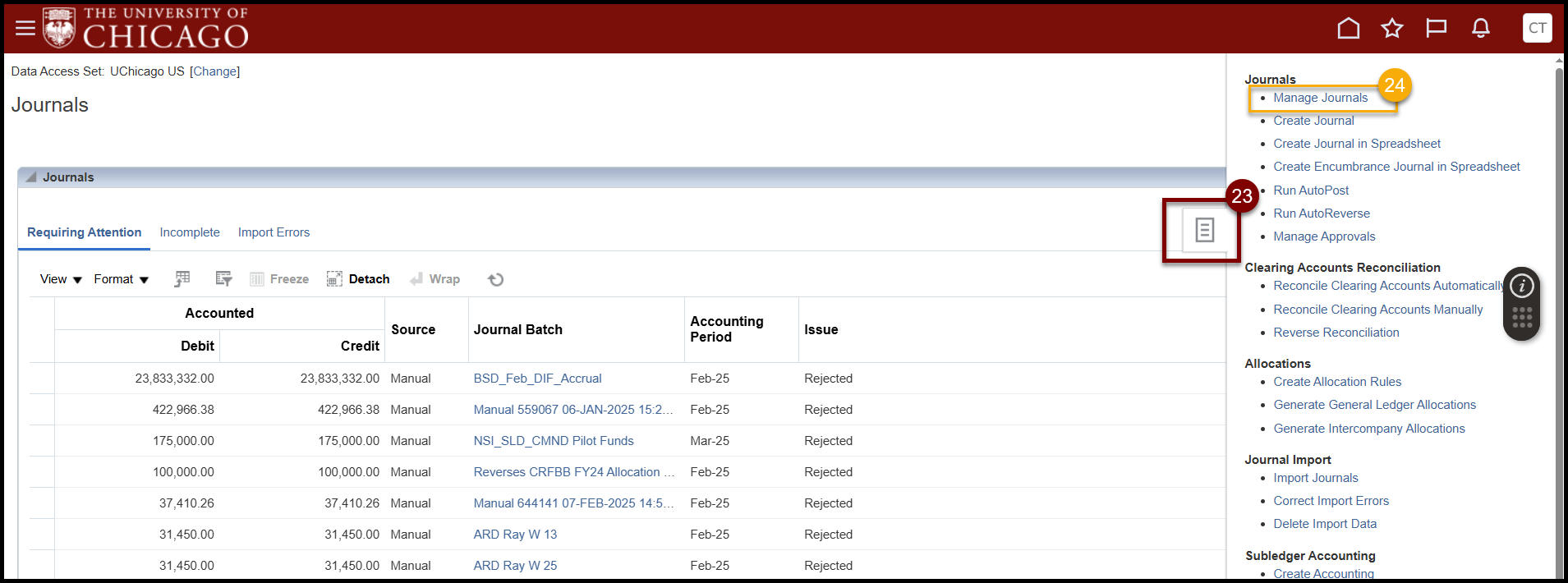Open the hamburger navigation menu
The image size is (1568, 583).
[x=25, y=28]
